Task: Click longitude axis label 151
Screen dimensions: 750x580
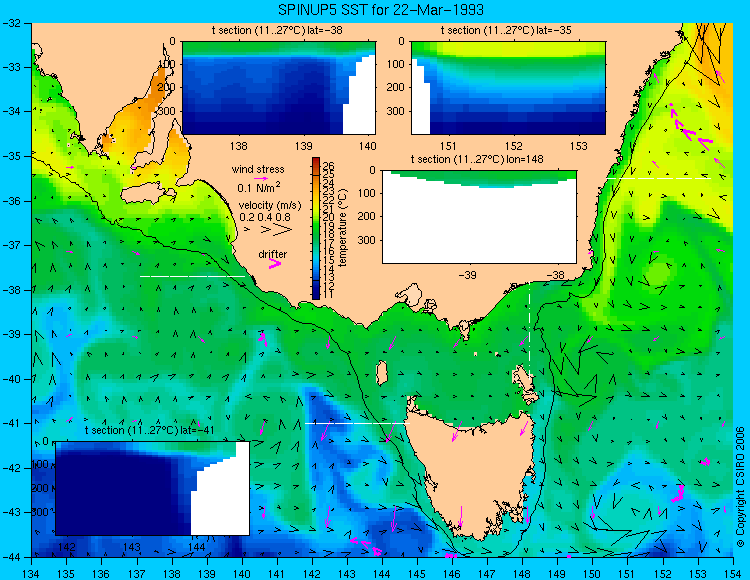Action: coord(628,574)
